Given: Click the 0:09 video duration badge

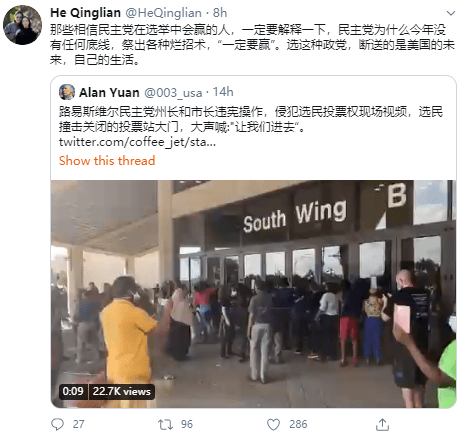Looking at the screenshot, I should coord(73,391).
